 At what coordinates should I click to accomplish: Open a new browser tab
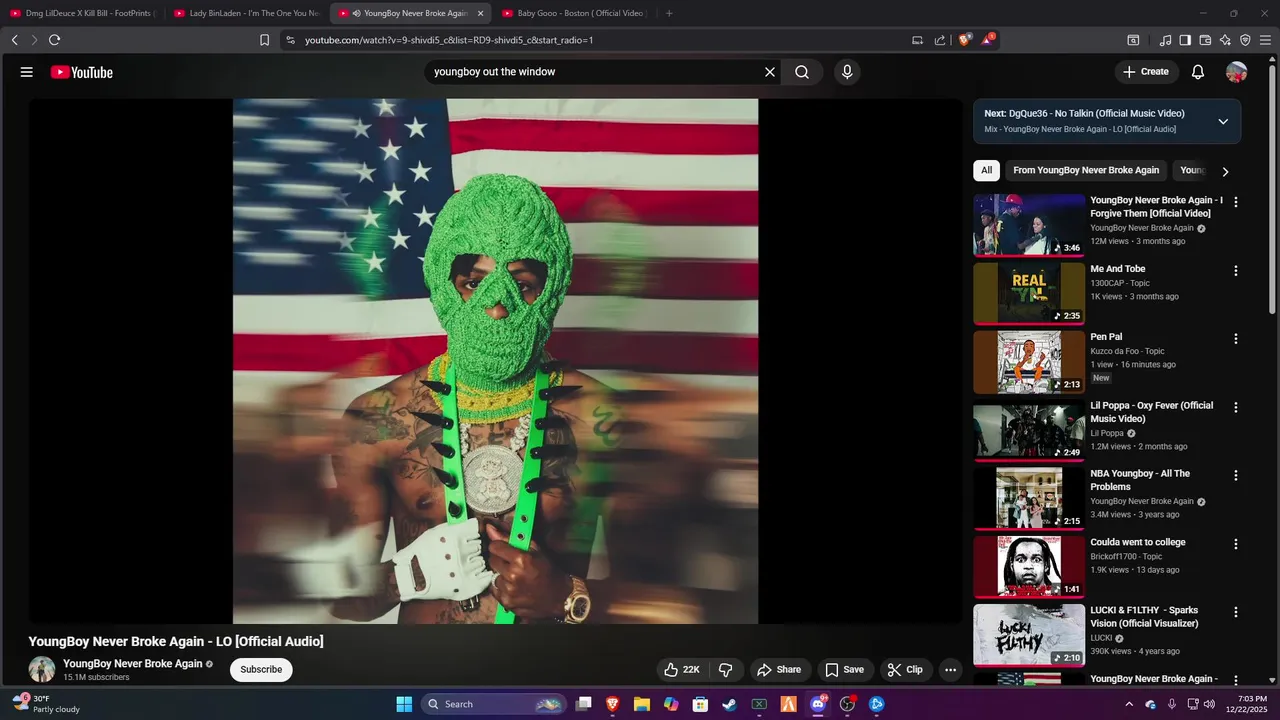pos(669,13)
